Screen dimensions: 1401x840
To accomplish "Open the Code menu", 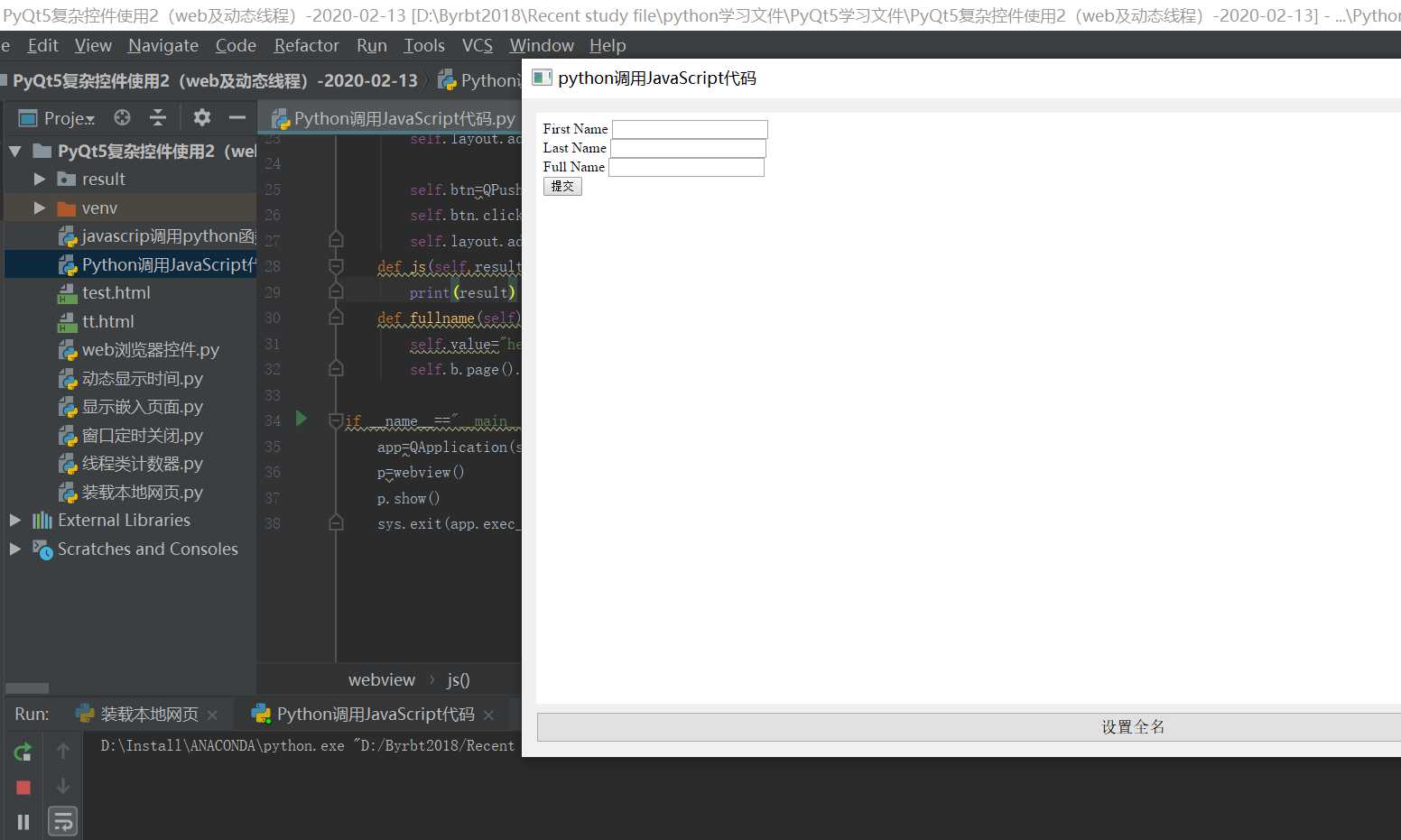I will [x=236, y=45].
